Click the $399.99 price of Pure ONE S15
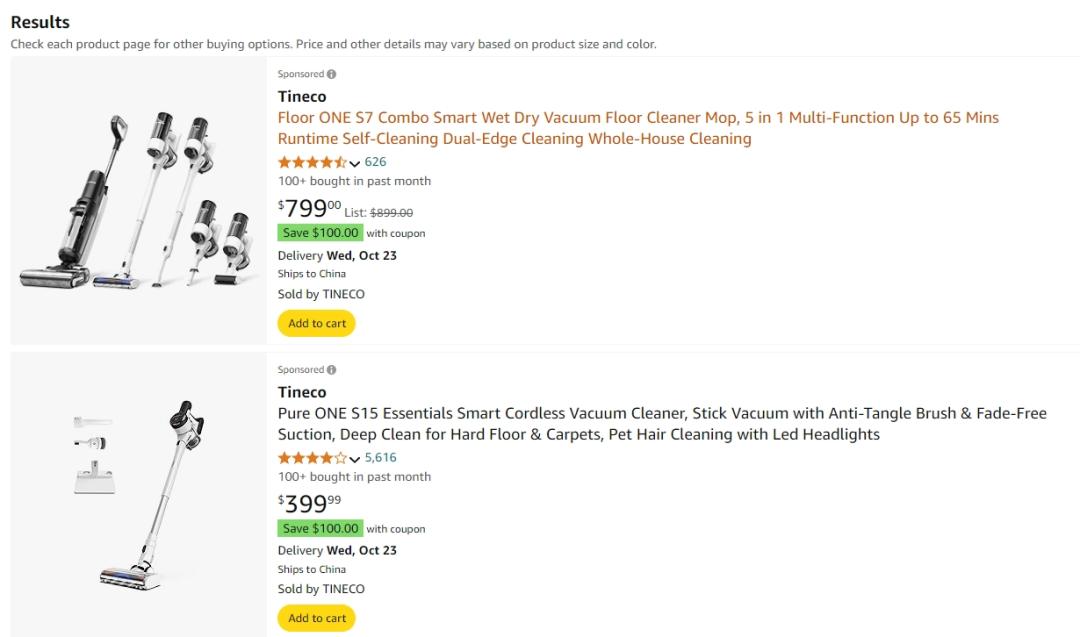The width and height of the screenshot is (1080, 637). (310, 503)
